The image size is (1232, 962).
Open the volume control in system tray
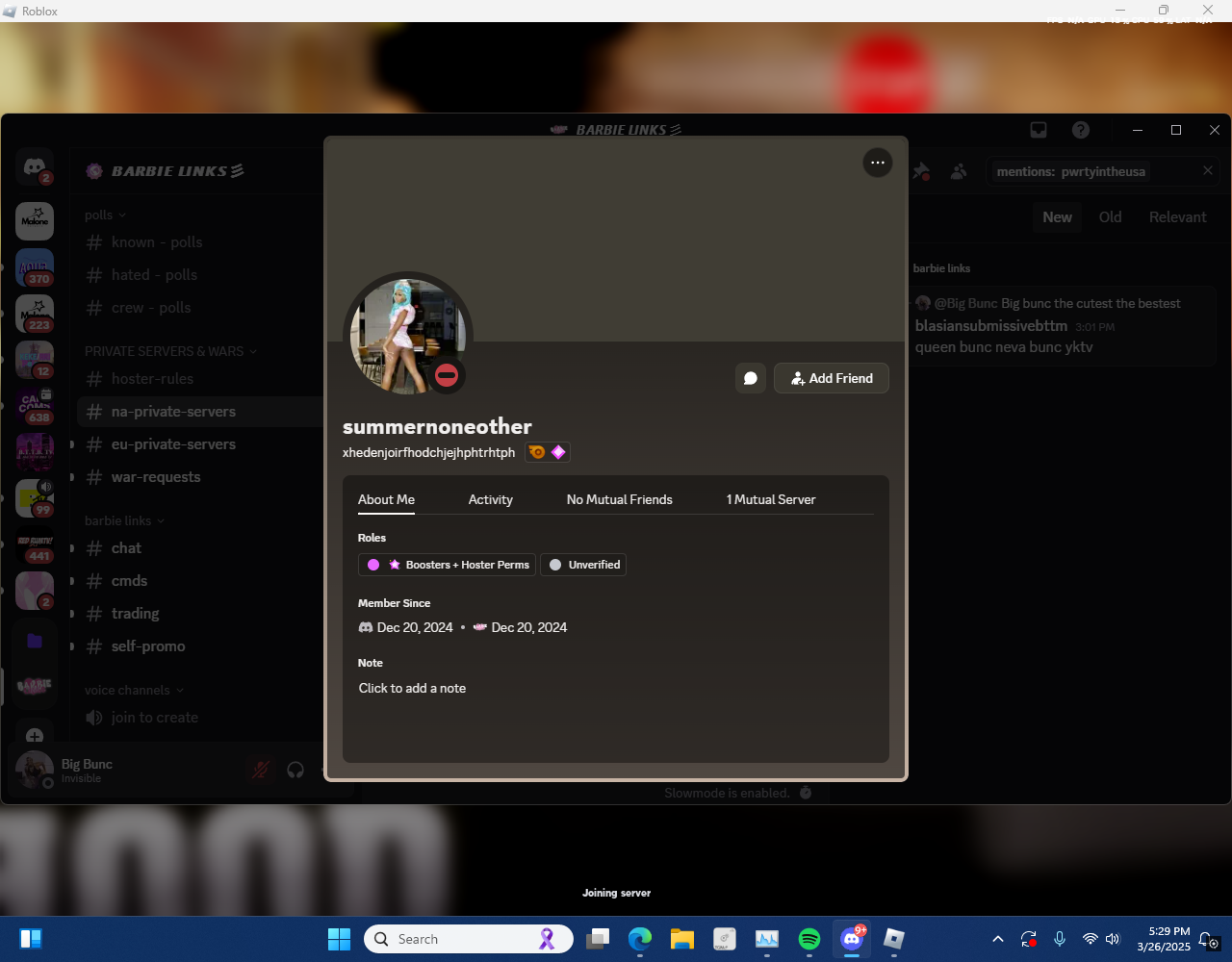[1113, 939]
